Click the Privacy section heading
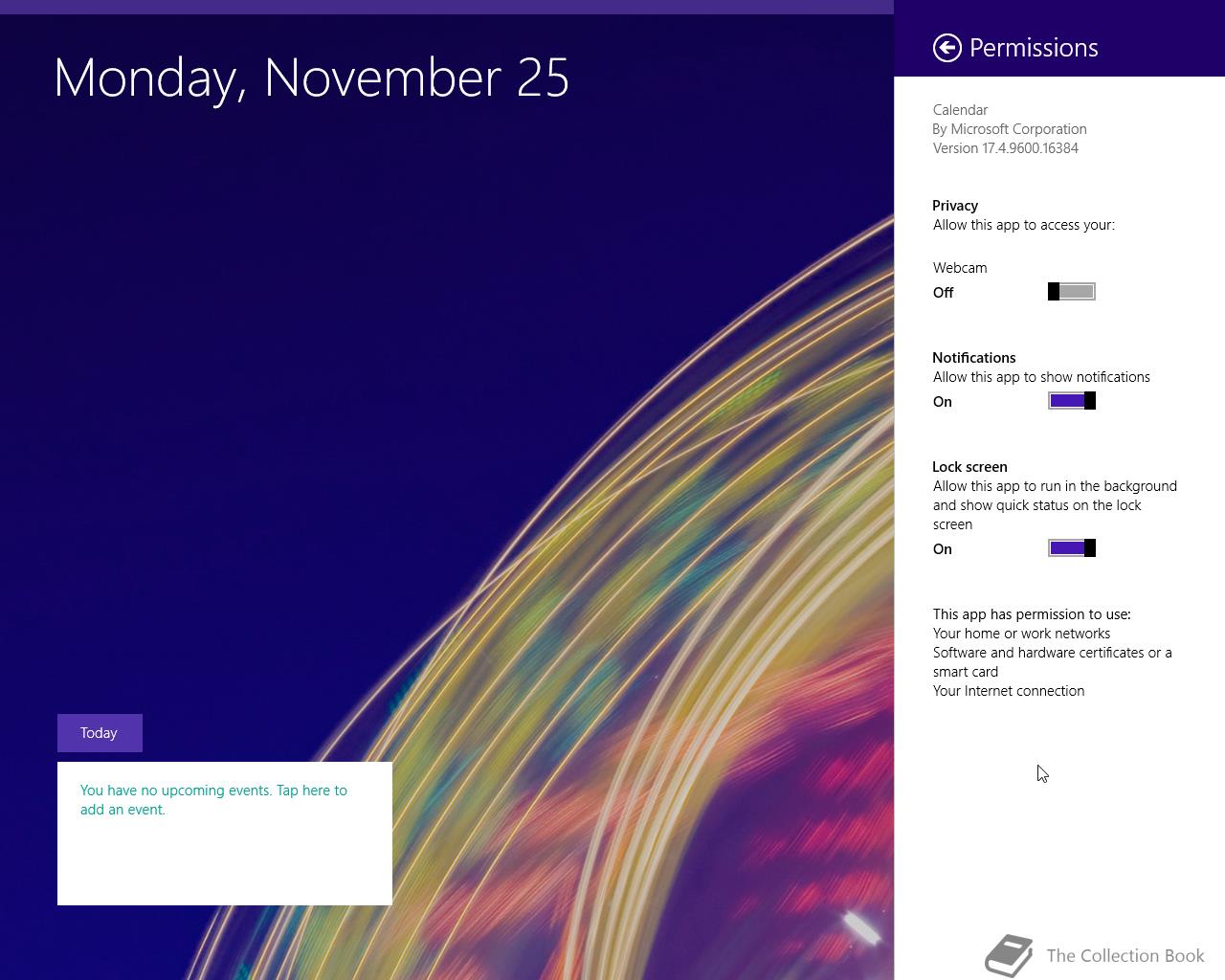This screenshot has width=1225, height=980. (x=955, y=206)
